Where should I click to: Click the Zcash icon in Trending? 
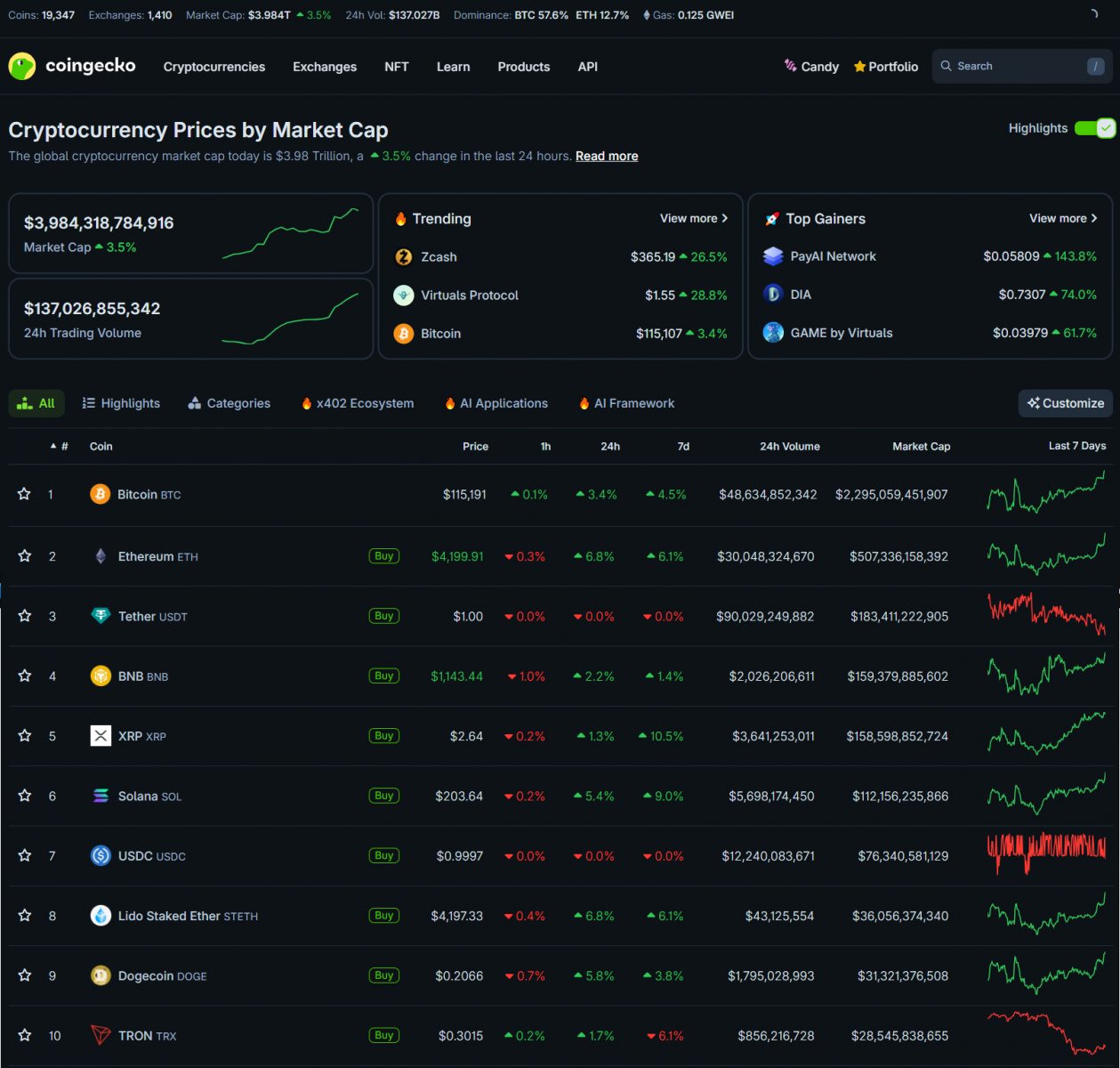pos(404,257)
